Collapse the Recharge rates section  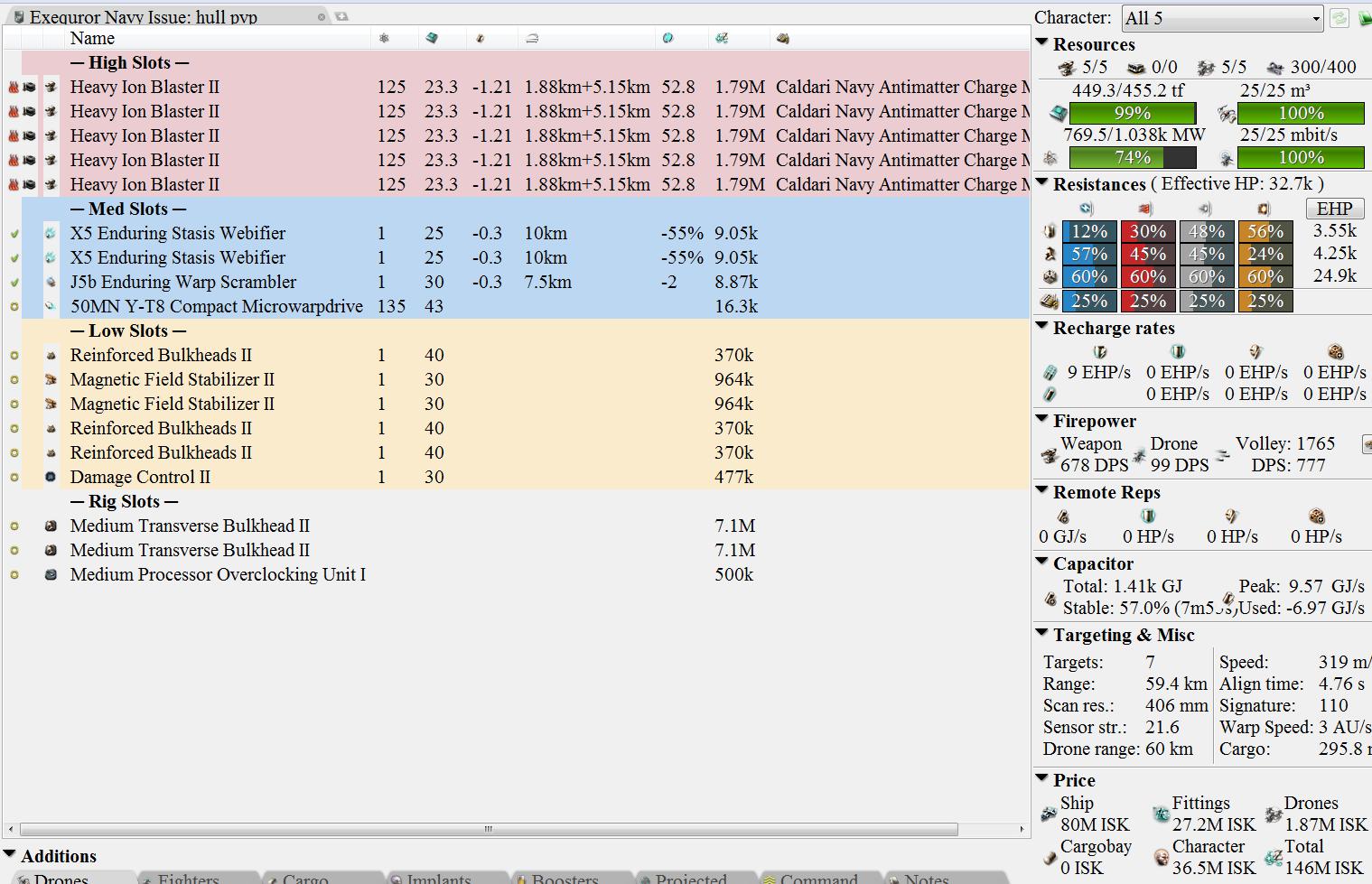click(x=1041, y=326)
